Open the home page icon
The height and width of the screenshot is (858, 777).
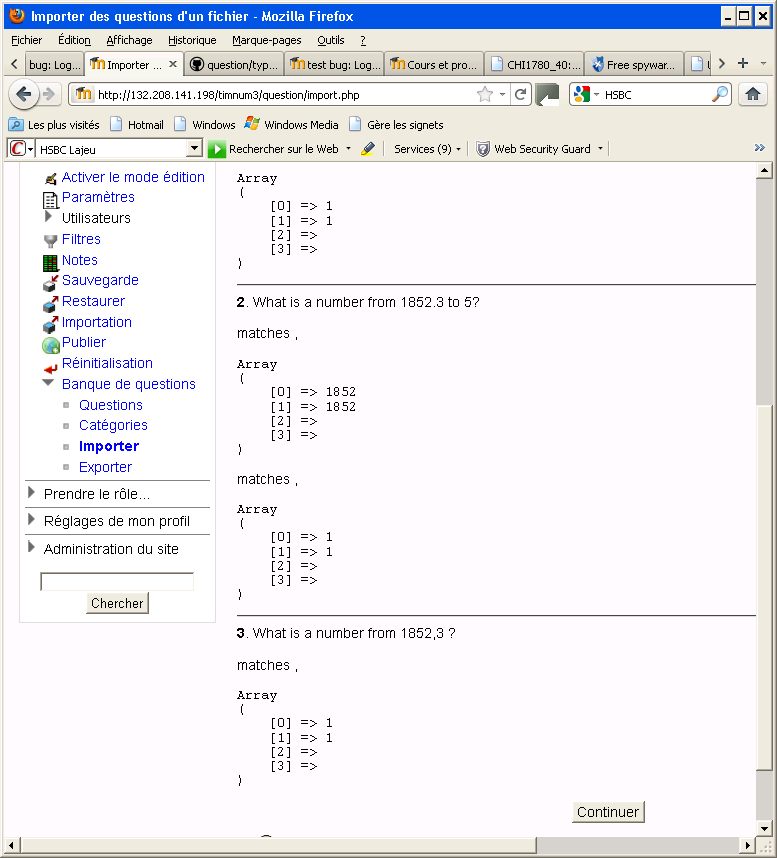(x=753, y=95)
